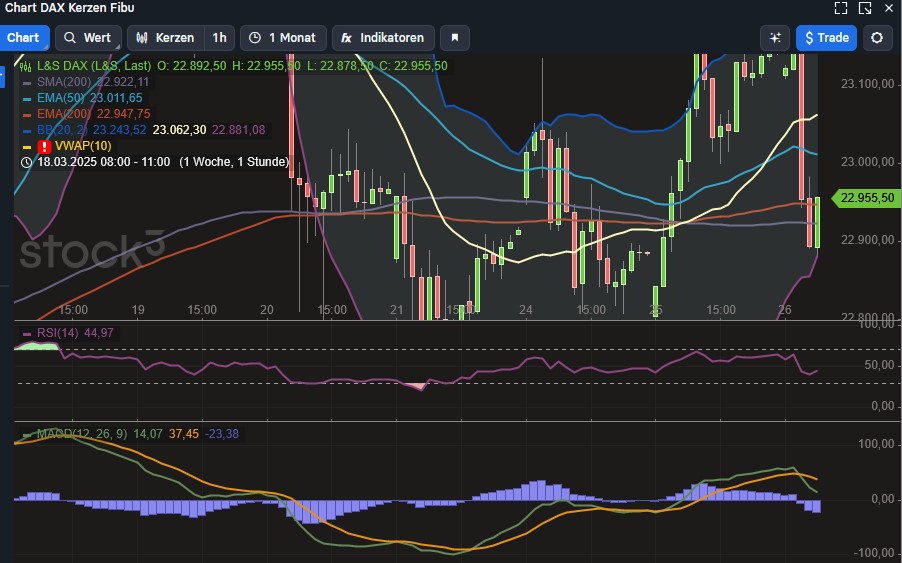Click the RSI 50,00 axis label
Viewport: 902px width, 563px height.
click(x=880, y=365)
